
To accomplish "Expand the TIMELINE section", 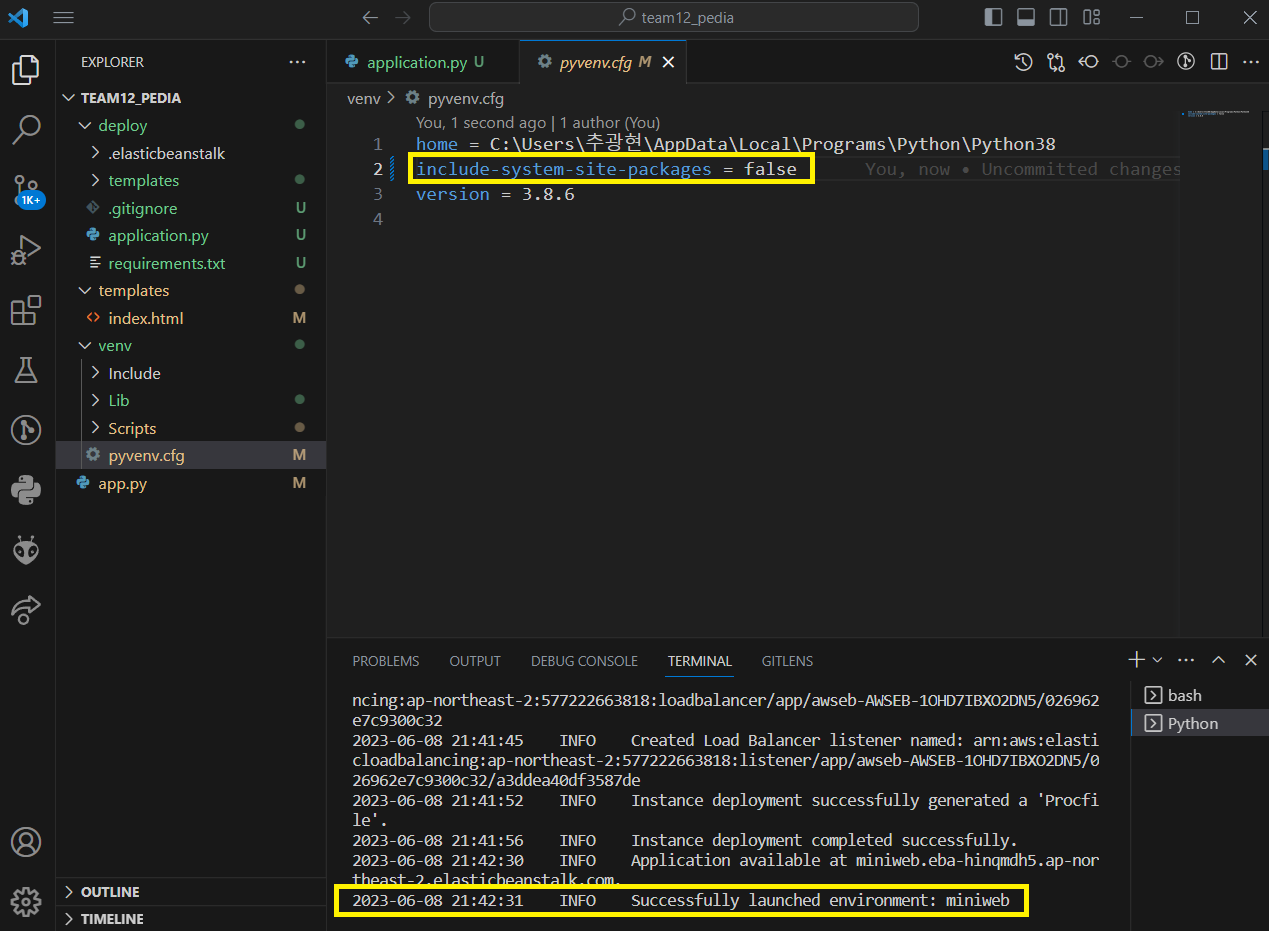I will point(191,919).
